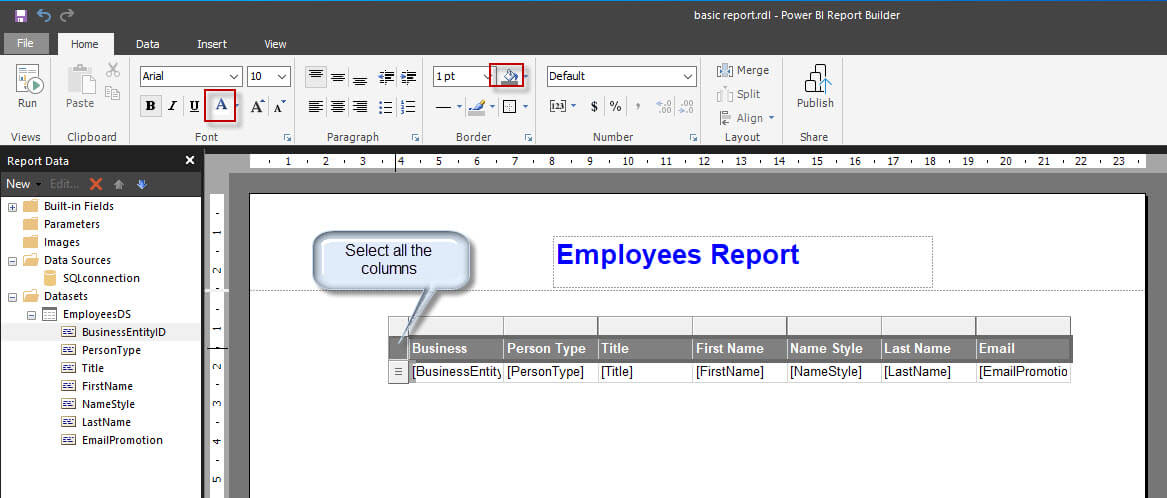The width and height of the screenshot is (1167, 498).
Task: Click the Cut scissors icon
Action: tap(112, 70)
